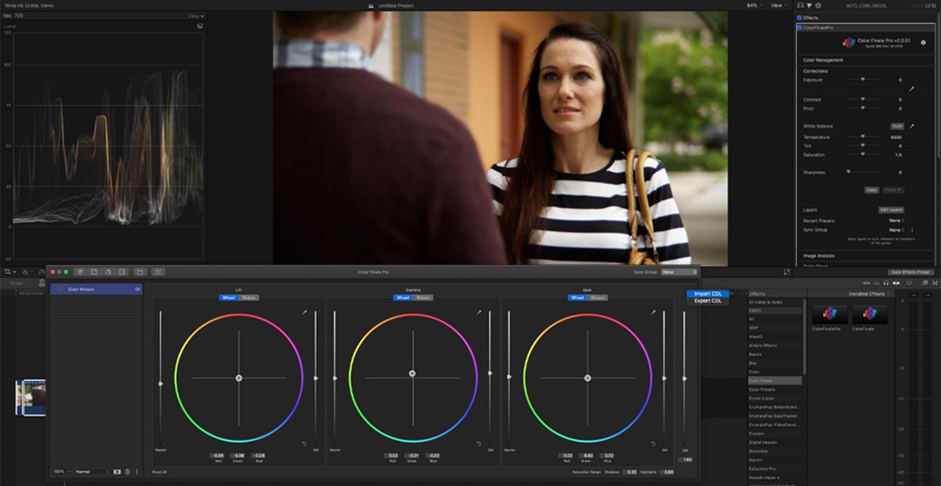This screenshot has height=486, width=941.
Task: Switch Gain control to Wheel mode
Action: [578, 298]
